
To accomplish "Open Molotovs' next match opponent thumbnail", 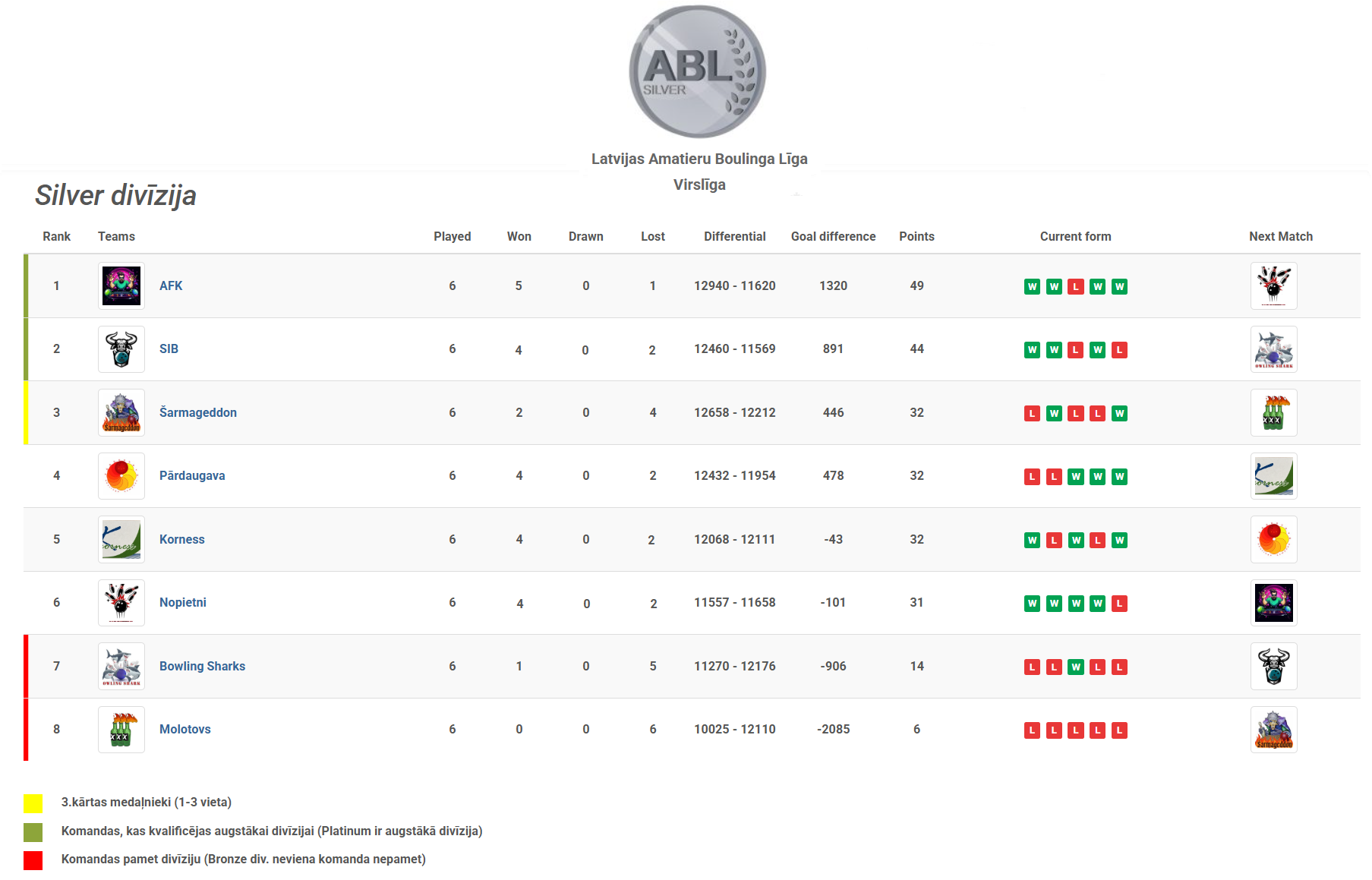I will coord(1273,730).
